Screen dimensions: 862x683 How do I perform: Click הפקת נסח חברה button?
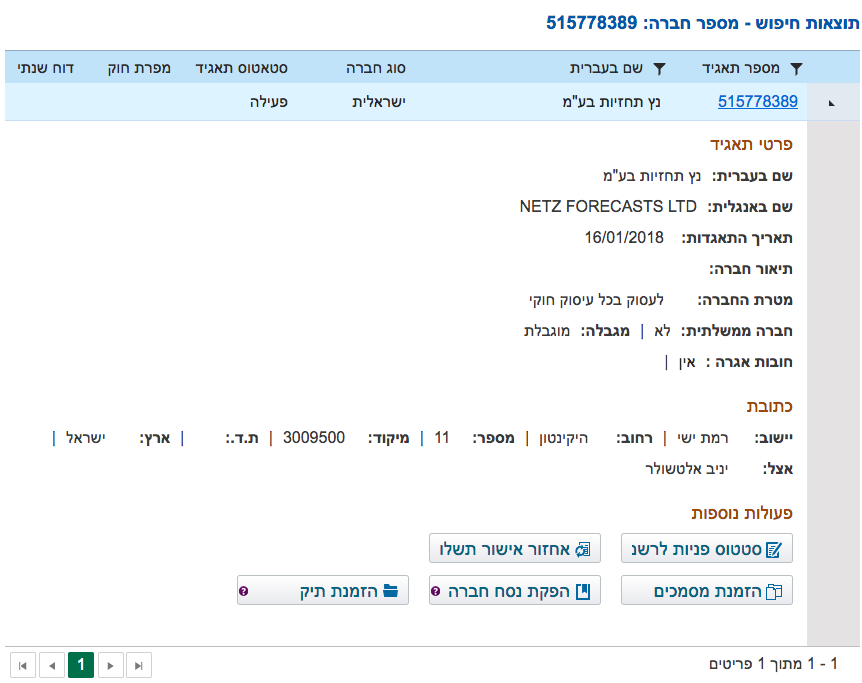[x=515, y=591]
